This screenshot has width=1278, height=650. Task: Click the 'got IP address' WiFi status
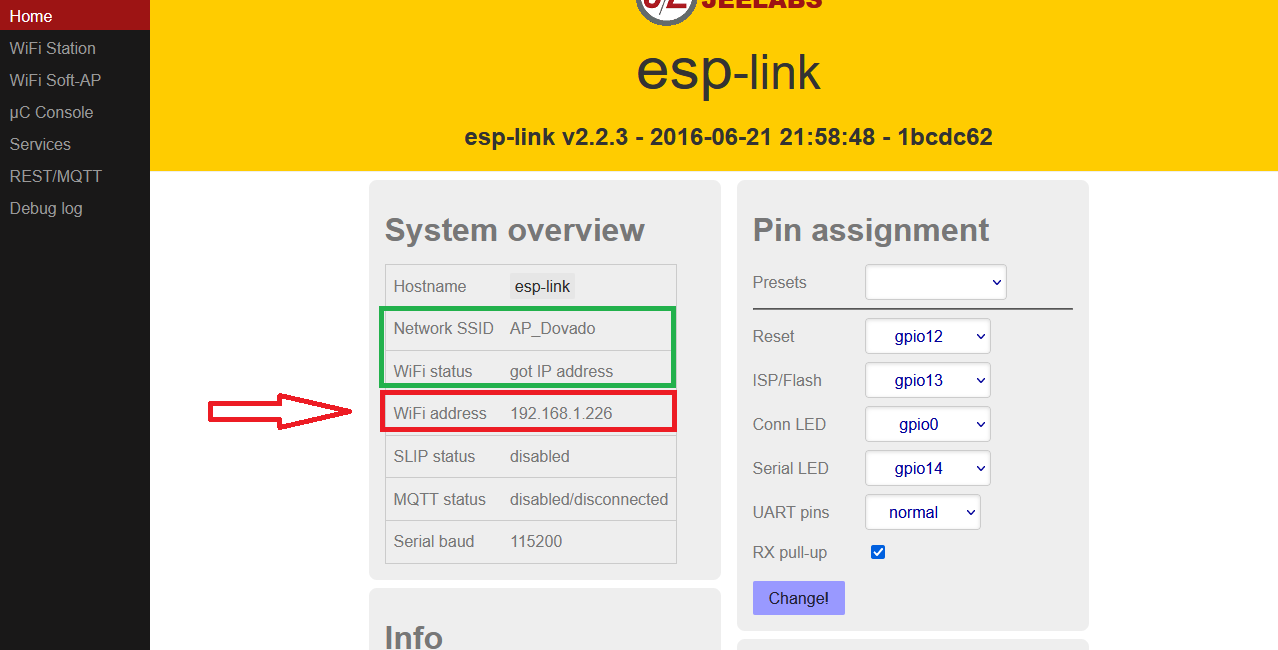[561, 371]
